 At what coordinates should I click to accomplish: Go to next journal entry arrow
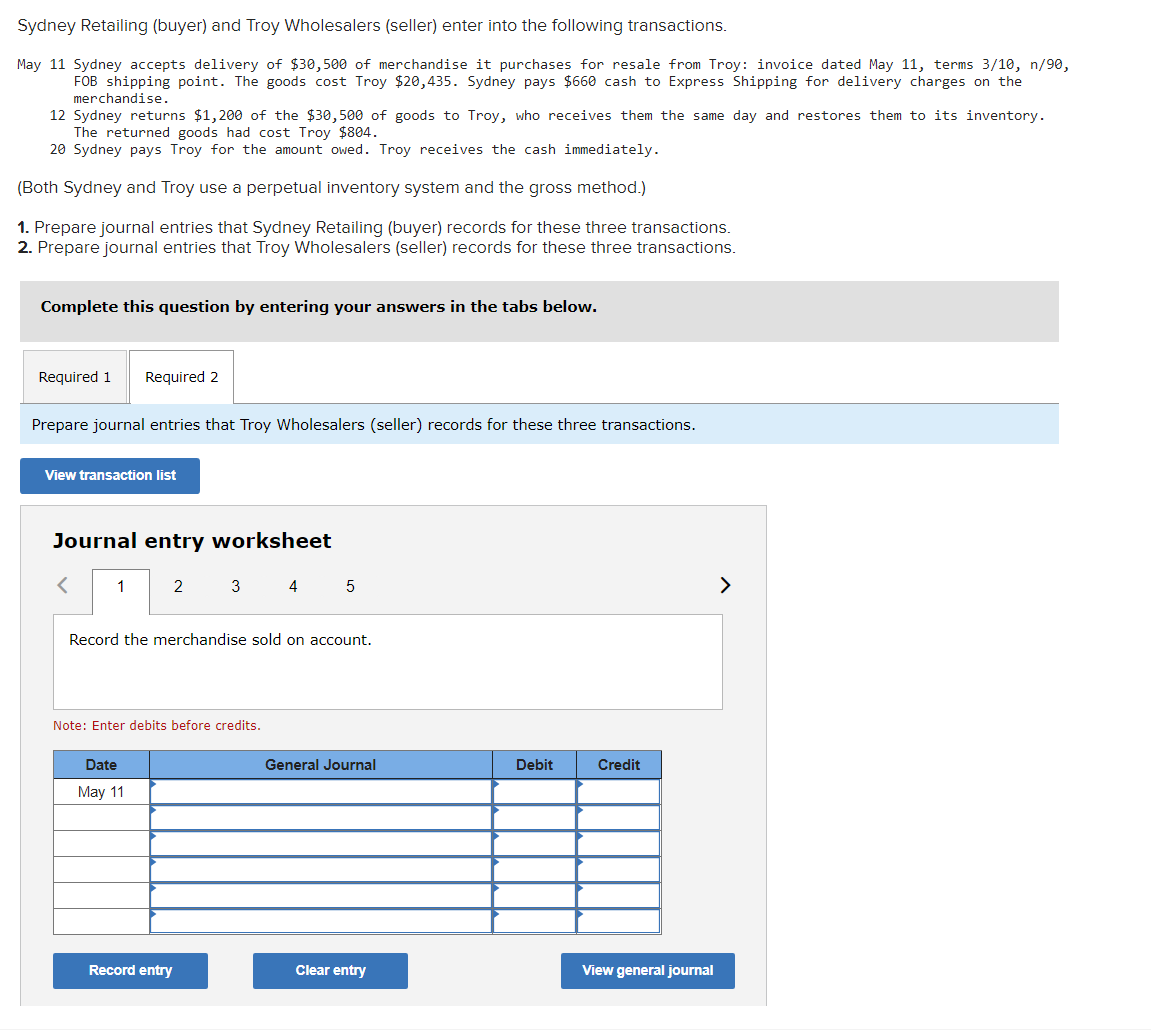click(725, 586)
